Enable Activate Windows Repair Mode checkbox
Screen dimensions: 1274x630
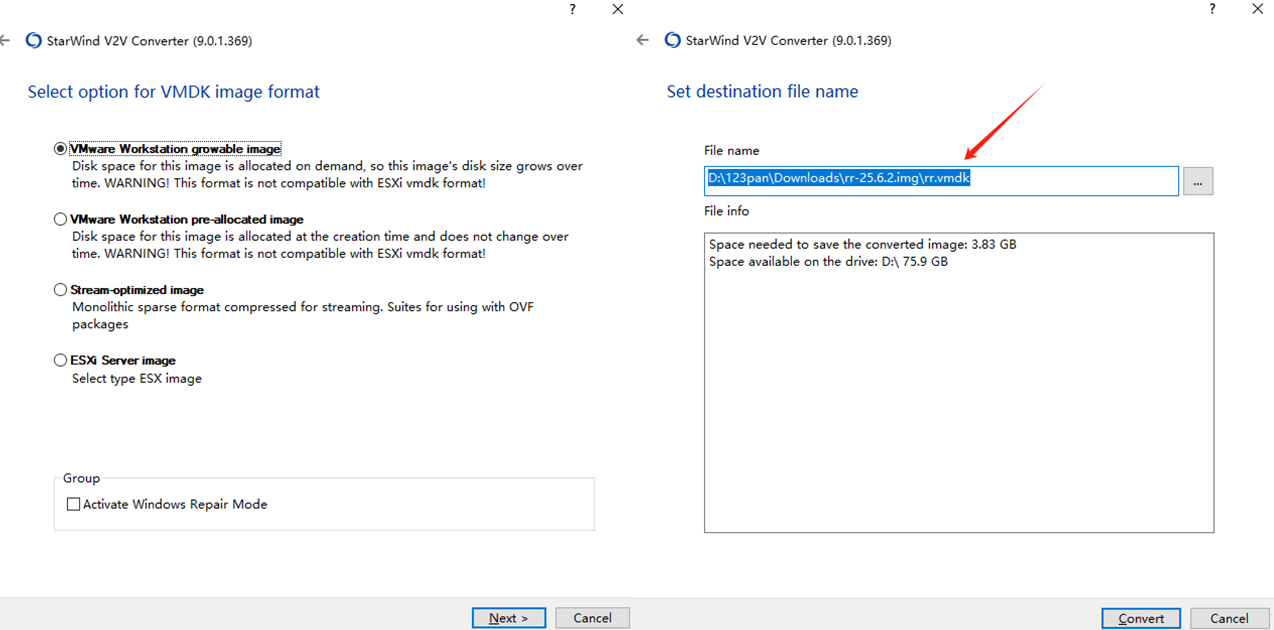tap(73, 505)
